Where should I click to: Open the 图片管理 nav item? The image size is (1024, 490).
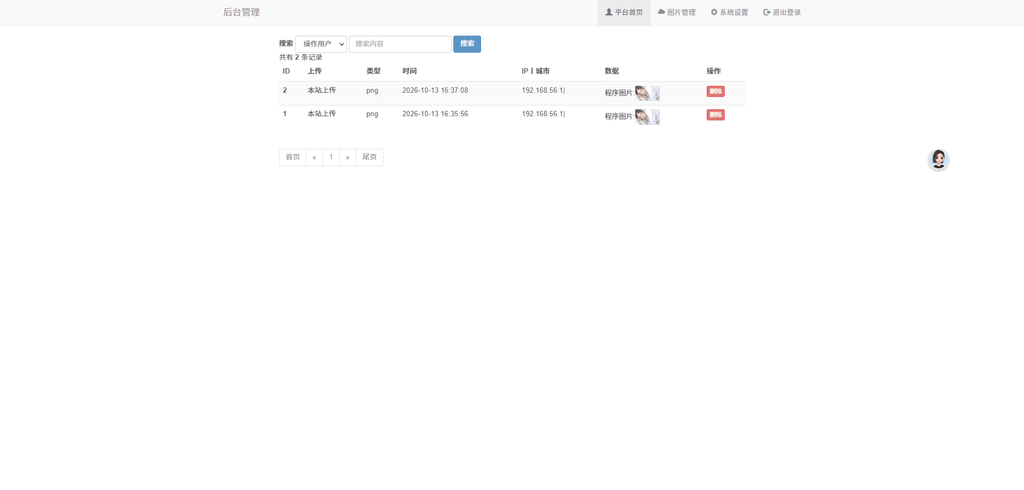pos(677,12)
